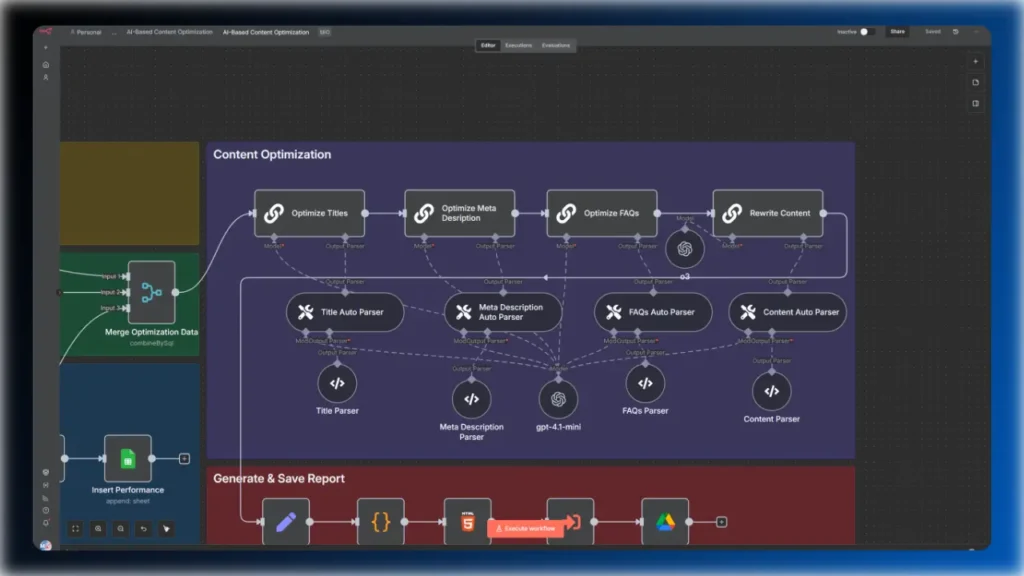1024x576 pixels.
Task: Open the curly-braces JSON node
Action: pyautogui.click(x=381, y=521)
